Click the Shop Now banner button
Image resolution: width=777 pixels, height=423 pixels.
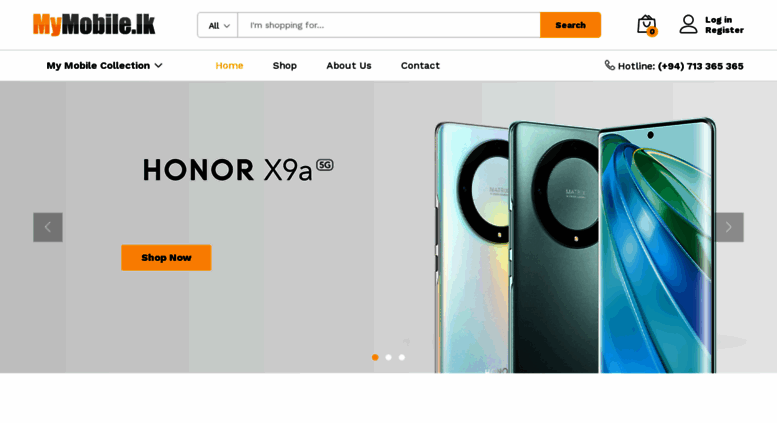click(166, 258)
